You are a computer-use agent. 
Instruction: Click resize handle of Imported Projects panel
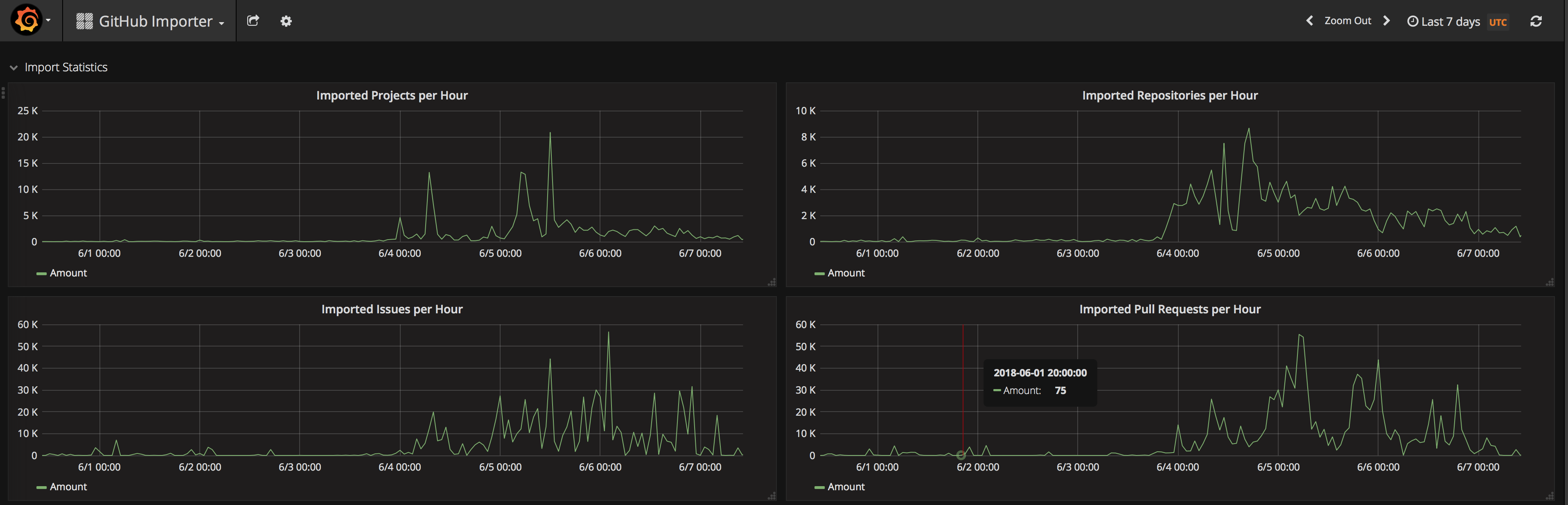pos(772,282)
